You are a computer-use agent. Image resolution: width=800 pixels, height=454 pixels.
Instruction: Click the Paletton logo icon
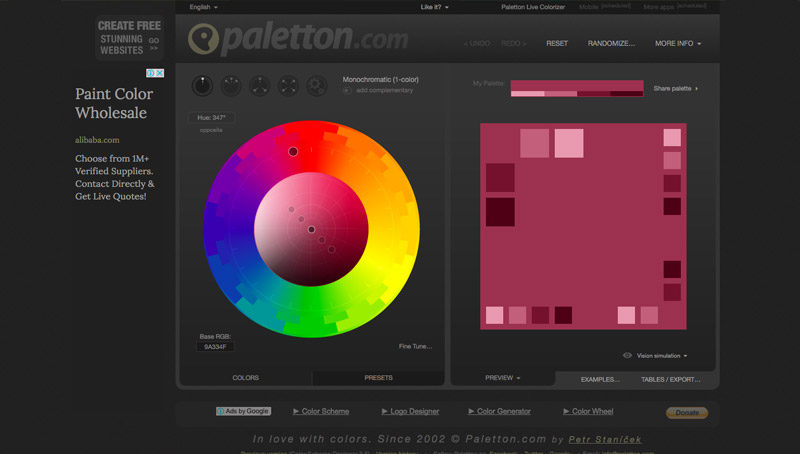[204, 39]
